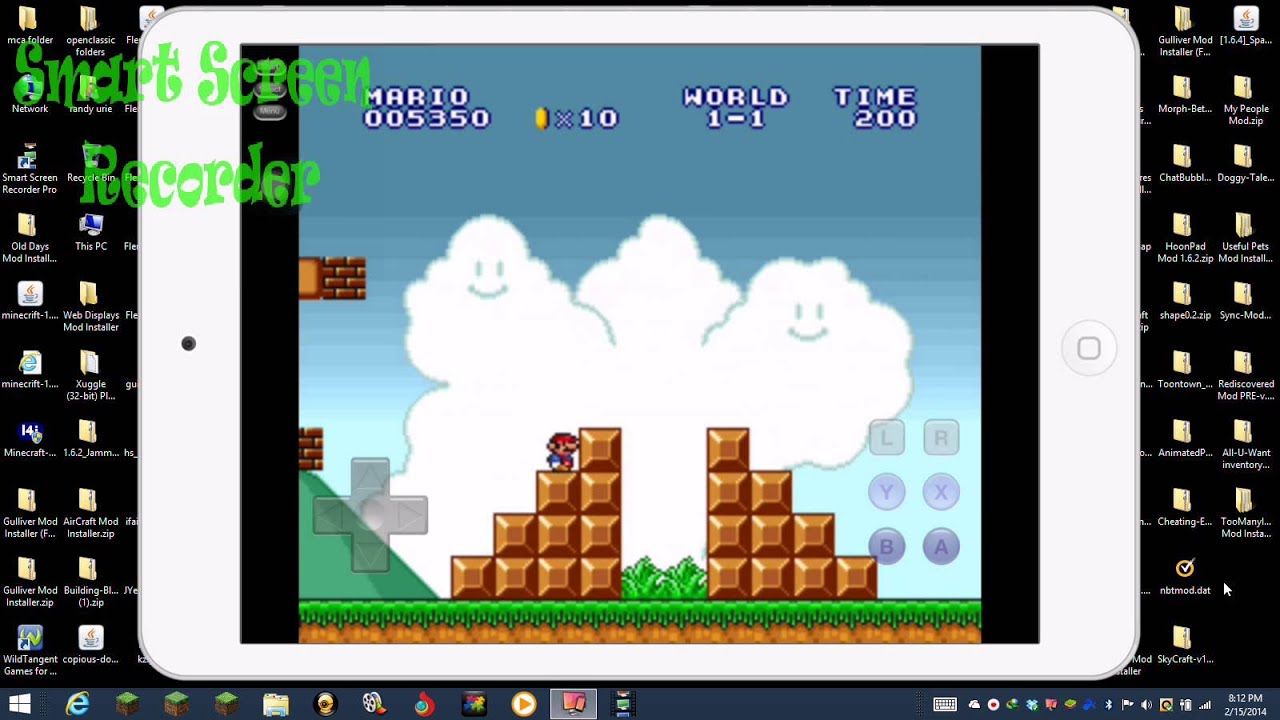Select the Smart Screen Recorder Pro shortcut
This screenshot has width=1280, height=720.
pos(29,170)
